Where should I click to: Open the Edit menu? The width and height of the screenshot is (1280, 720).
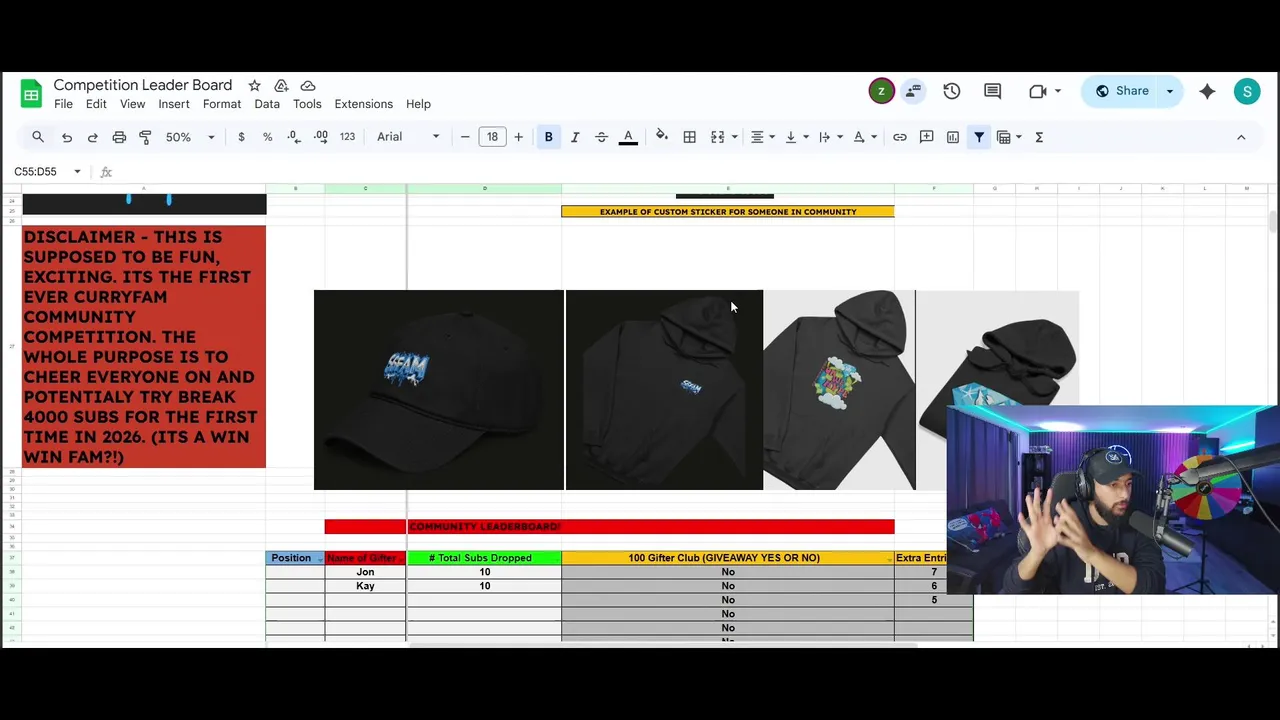[96, 104]
